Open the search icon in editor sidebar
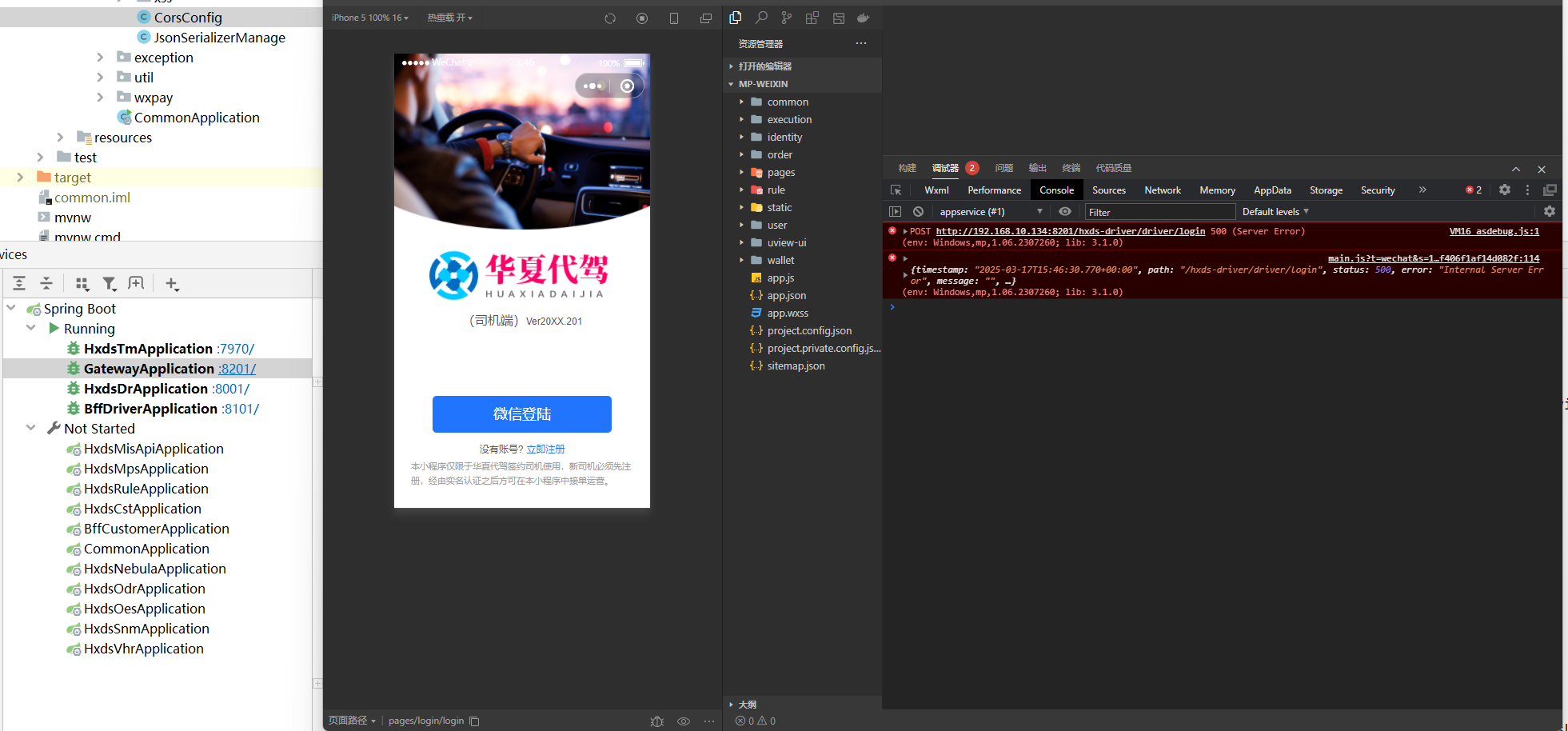 click(x=761, y=18)
